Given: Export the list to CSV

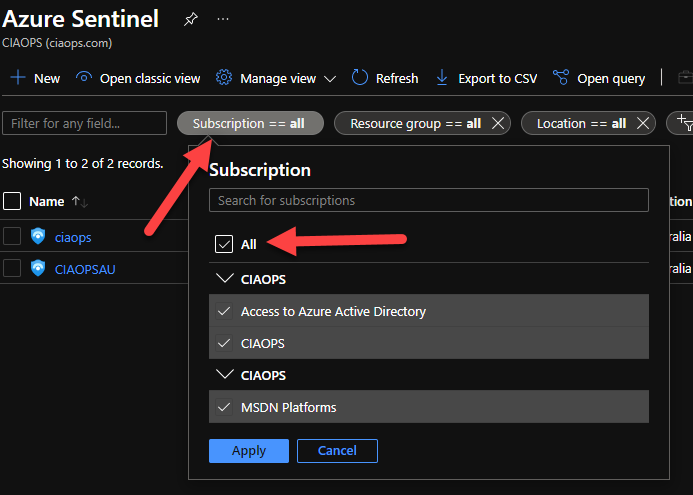Looking at the screenshot, I should click(442, 78).
